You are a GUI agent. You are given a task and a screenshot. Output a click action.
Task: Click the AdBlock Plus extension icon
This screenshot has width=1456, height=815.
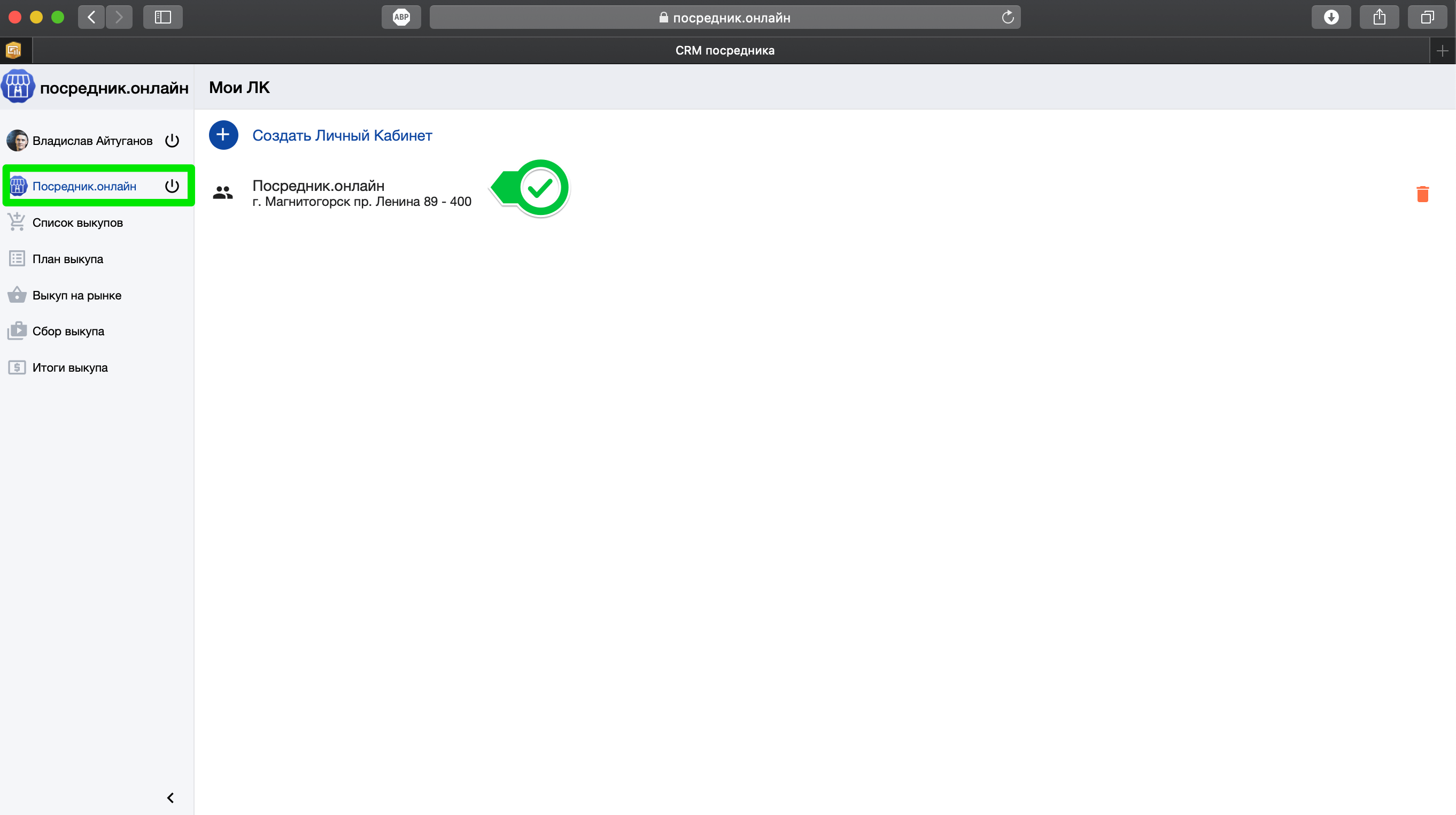pos(401,17)
